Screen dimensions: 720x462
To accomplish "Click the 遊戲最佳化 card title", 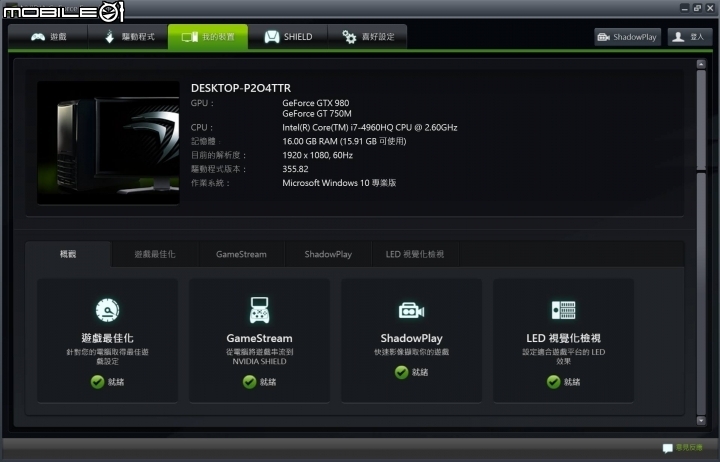I will point(107,338).
